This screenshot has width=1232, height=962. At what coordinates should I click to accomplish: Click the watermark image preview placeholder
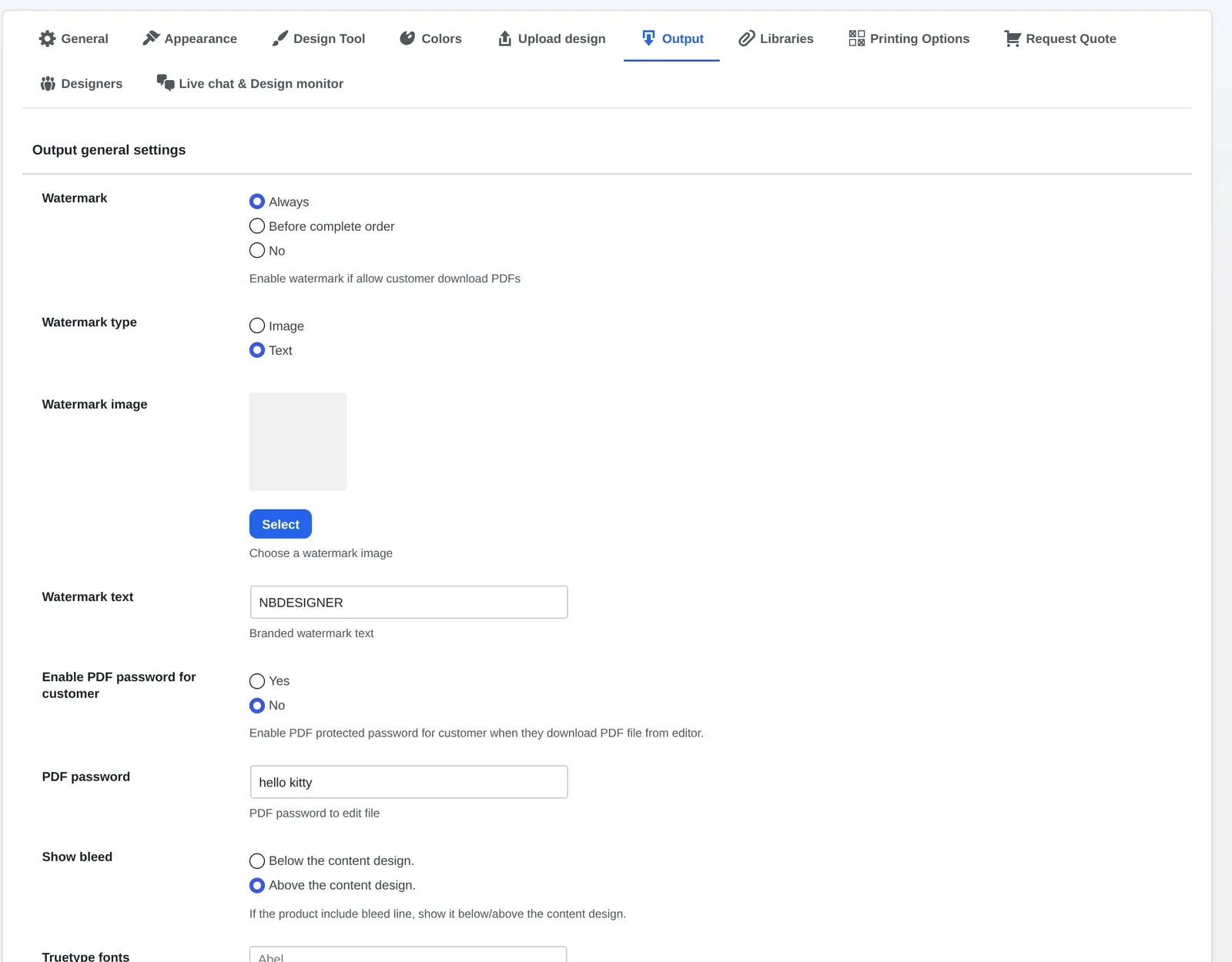298,442
